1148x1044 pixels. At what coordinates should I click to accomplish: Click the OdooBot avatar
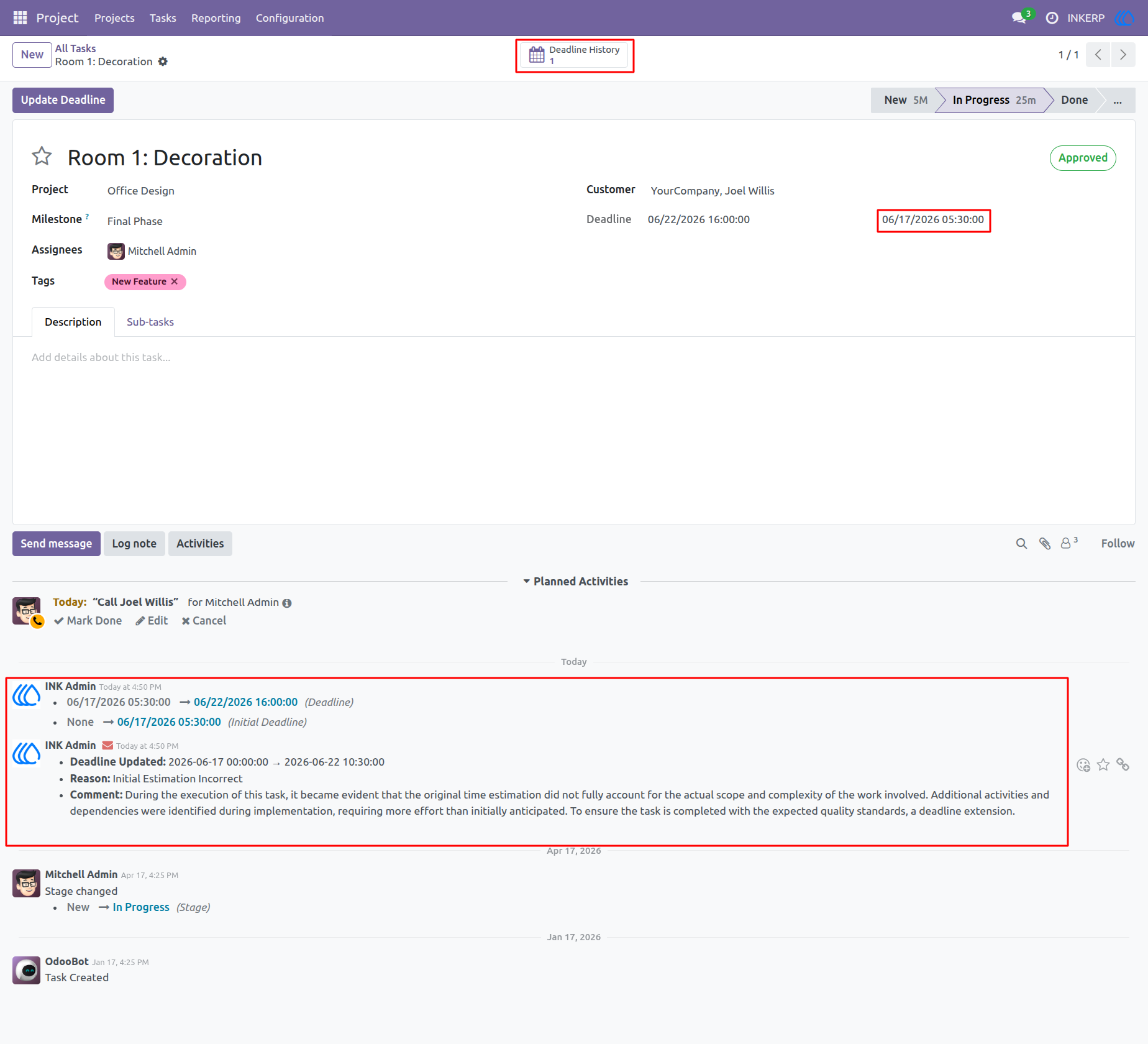click(26, 970)
